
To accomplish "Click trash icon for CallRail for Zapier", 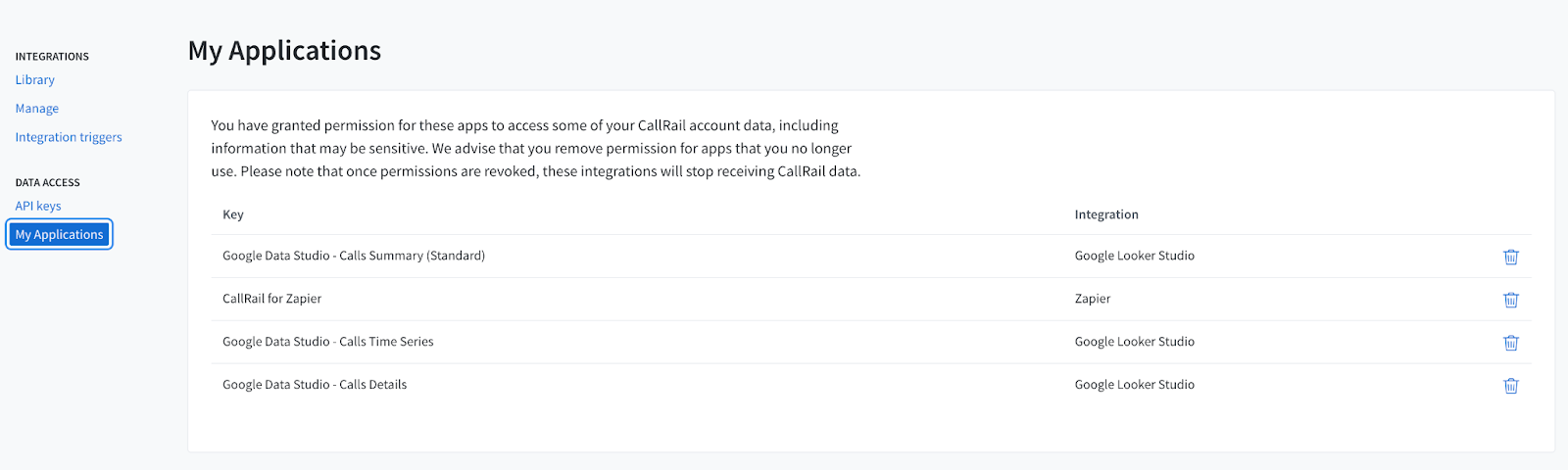I will tap(1511, 300).
